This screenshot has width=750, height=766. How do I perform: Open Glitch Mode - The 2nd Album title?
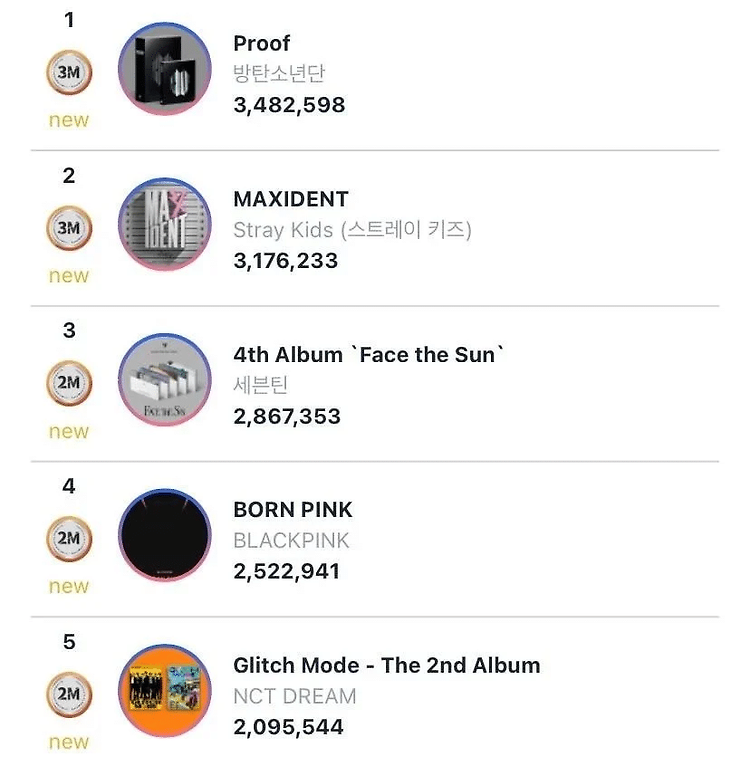[386, 665]
